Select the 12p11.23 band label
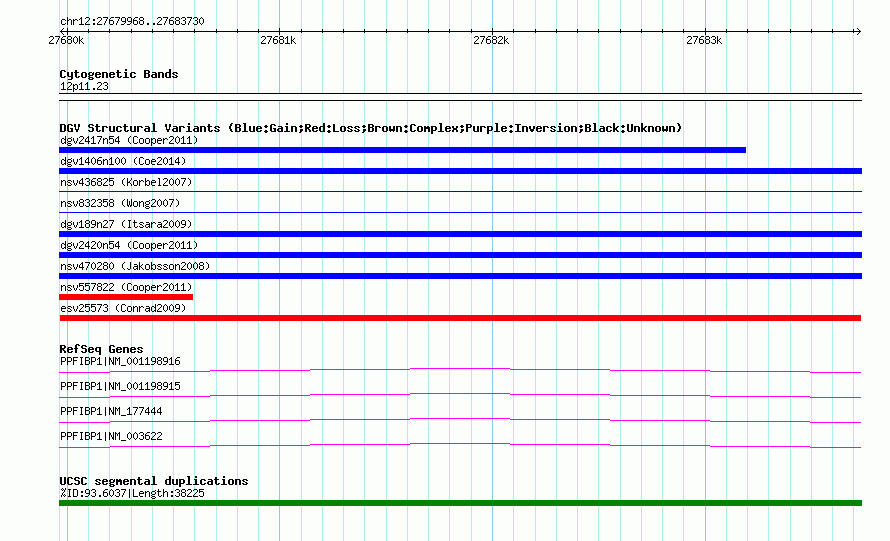The image size is (890, 541). [x=84, y=86]
